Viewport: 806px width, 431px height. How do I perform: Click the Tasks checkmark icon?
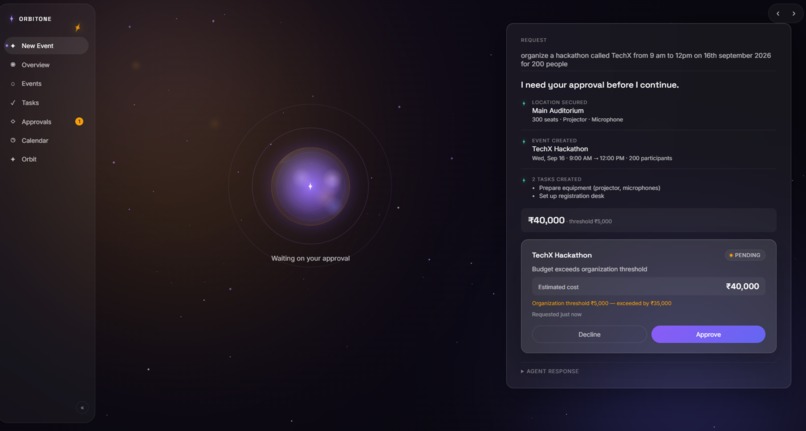[13, 103]
